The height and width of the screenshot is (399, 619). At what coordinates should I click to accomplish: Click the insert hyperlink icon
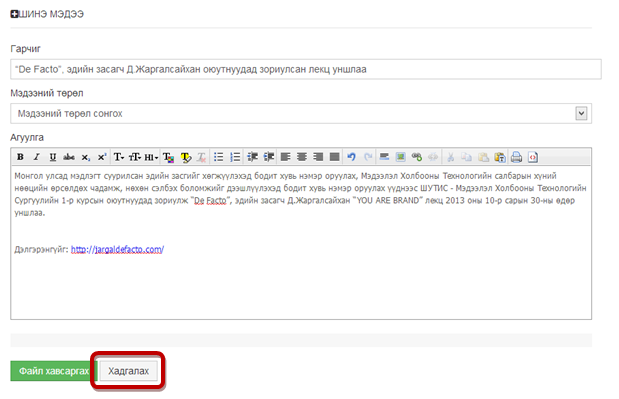[x=417, y=157]
